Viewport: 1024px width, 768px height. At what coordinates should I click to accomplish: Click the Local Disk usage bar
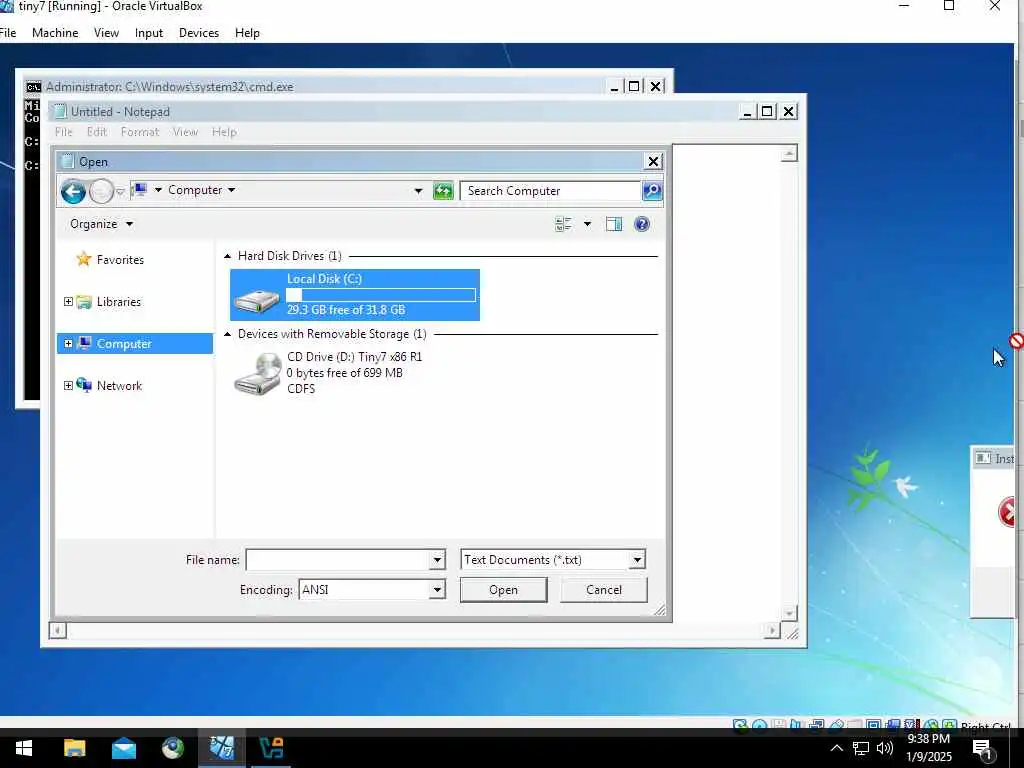(381, 295)
